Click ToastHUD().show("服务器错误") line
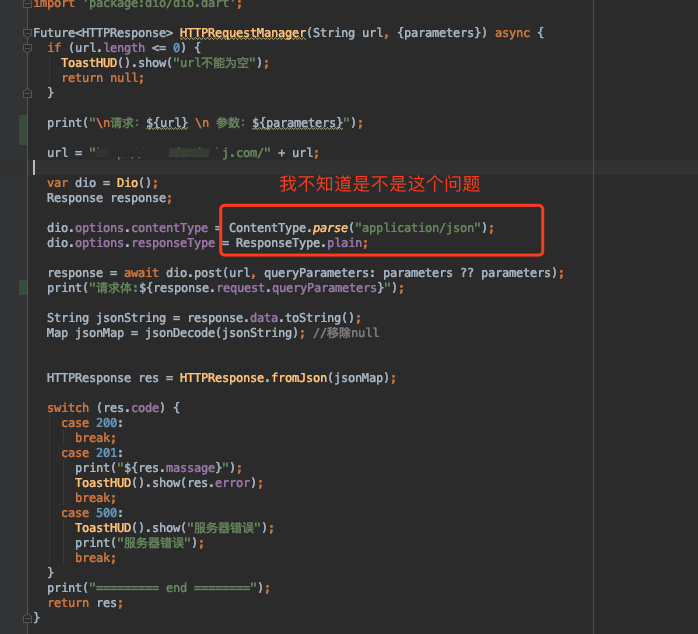 click(174, 528)
